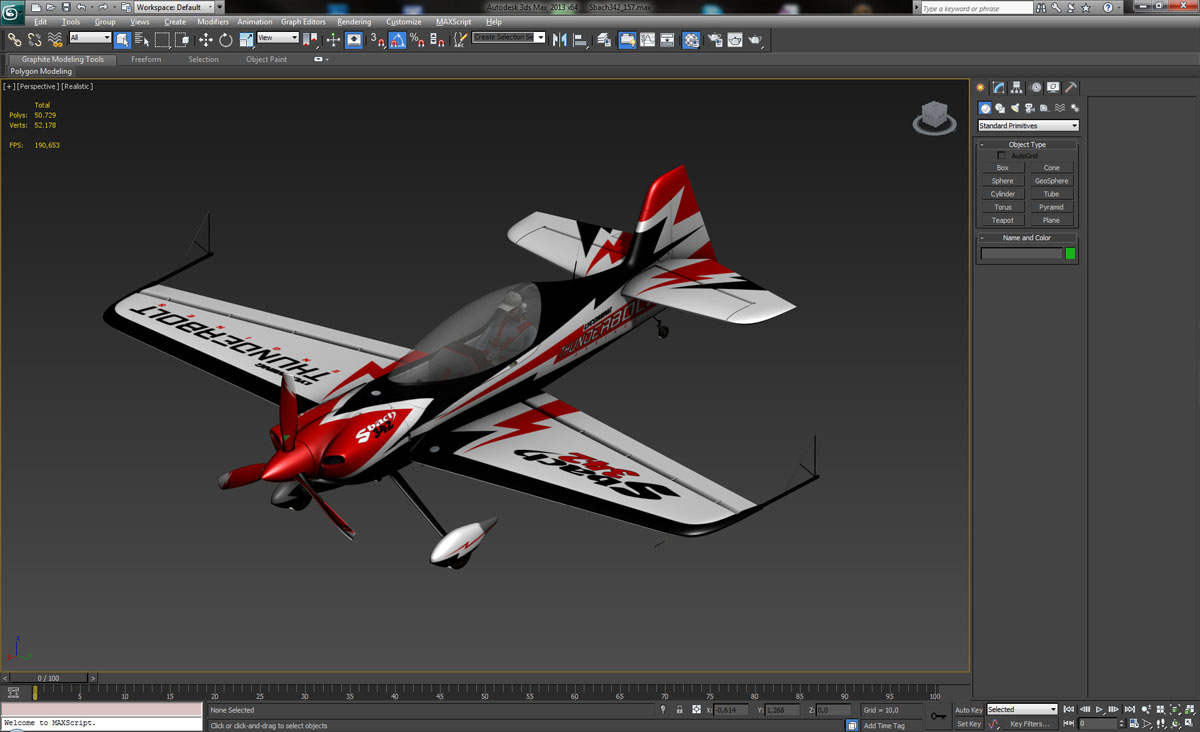Switch to the Freeform ribbon tab
This screenshot has height=732, width=1200.
146,59
